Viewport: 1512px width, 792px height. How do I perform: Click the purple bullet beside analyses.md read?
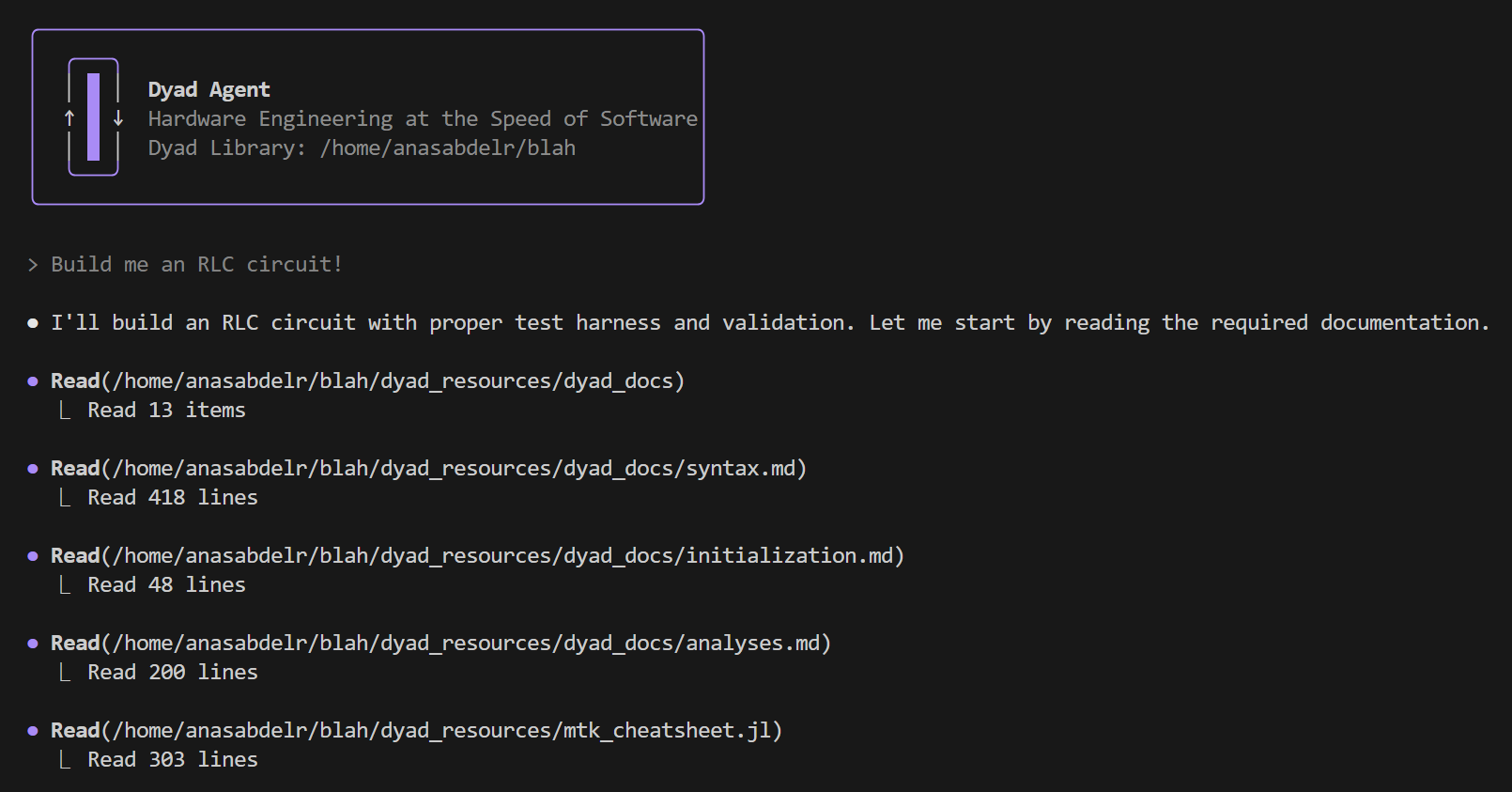point(33,644)
